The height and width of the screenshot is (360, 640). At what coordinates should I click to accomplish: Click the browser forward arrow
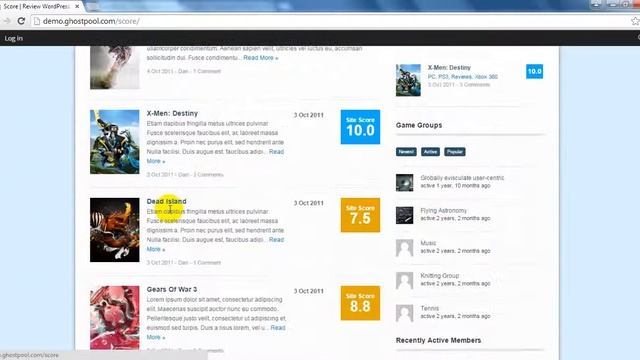coord(6,21)
